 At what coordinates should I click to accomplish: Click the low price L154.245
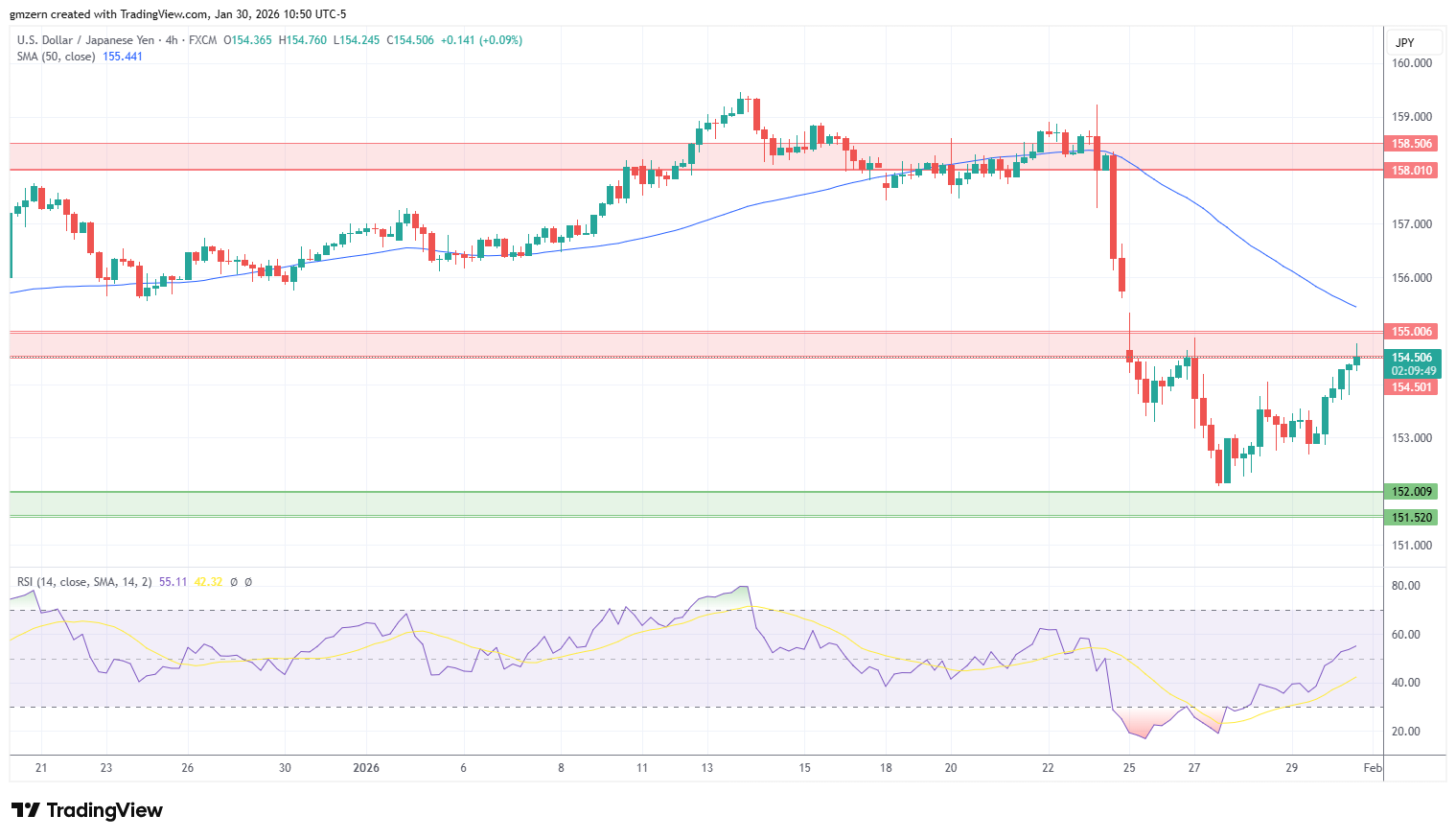click(x=357, y=40)
